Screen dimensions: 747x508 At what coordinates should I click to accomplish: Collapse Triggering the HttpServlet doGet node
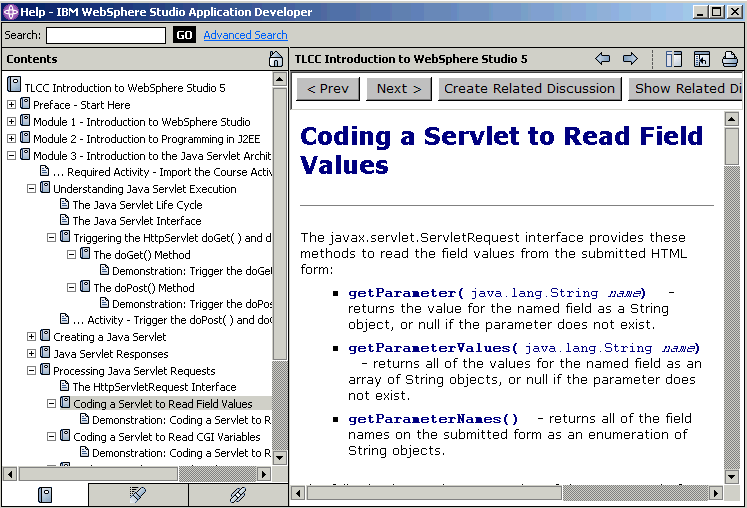51,237
